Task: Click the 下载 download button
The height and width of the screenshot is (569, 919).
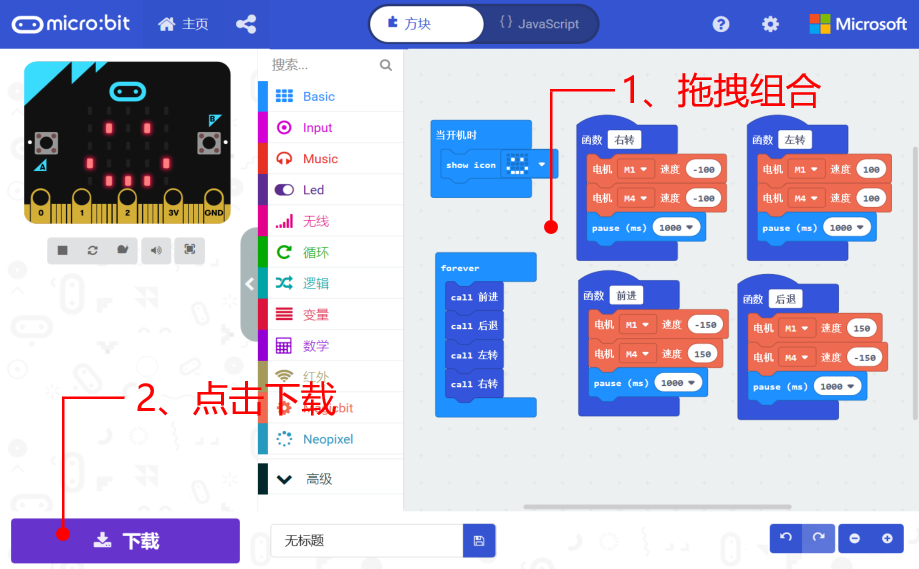Action: (125, 540)
